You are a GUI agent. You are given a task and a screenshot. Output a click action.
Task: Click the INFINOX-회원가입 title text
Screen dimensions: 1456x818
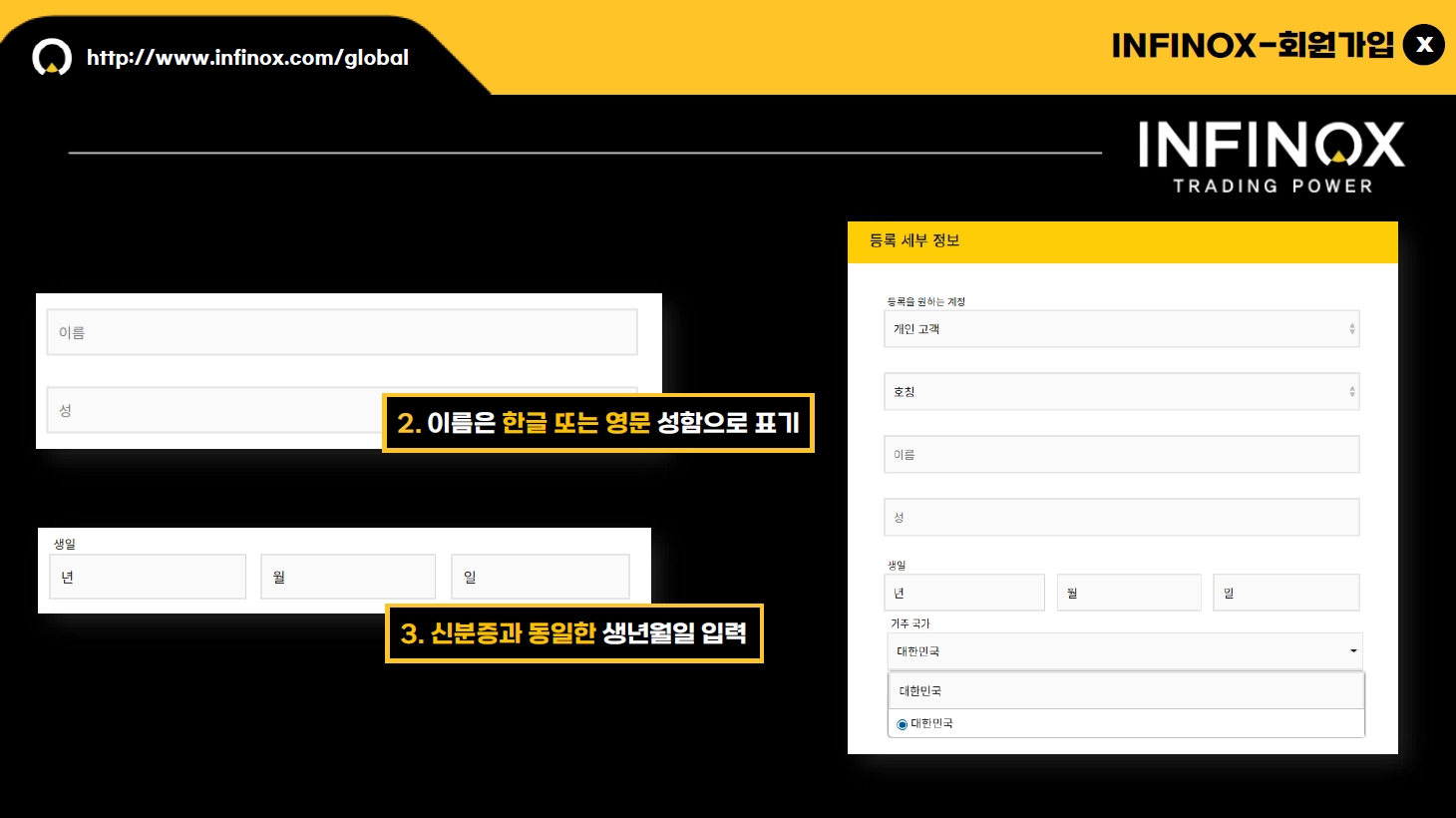point(1253,45)
